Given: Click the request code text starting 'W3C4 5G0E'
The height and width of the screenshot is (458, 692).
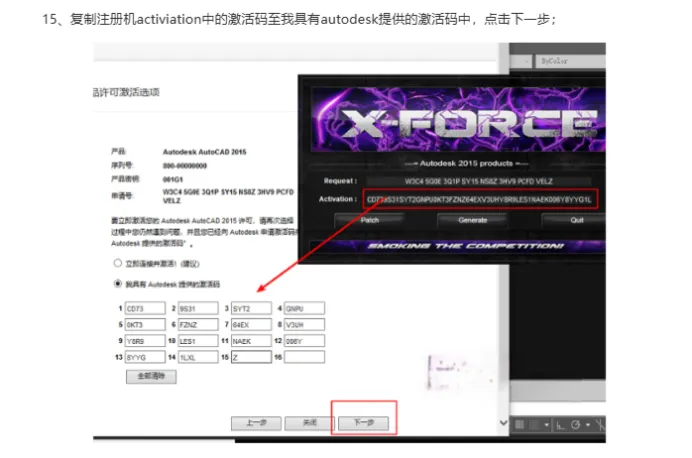Looking at the screenshot, I should click(x=228, y=196).
